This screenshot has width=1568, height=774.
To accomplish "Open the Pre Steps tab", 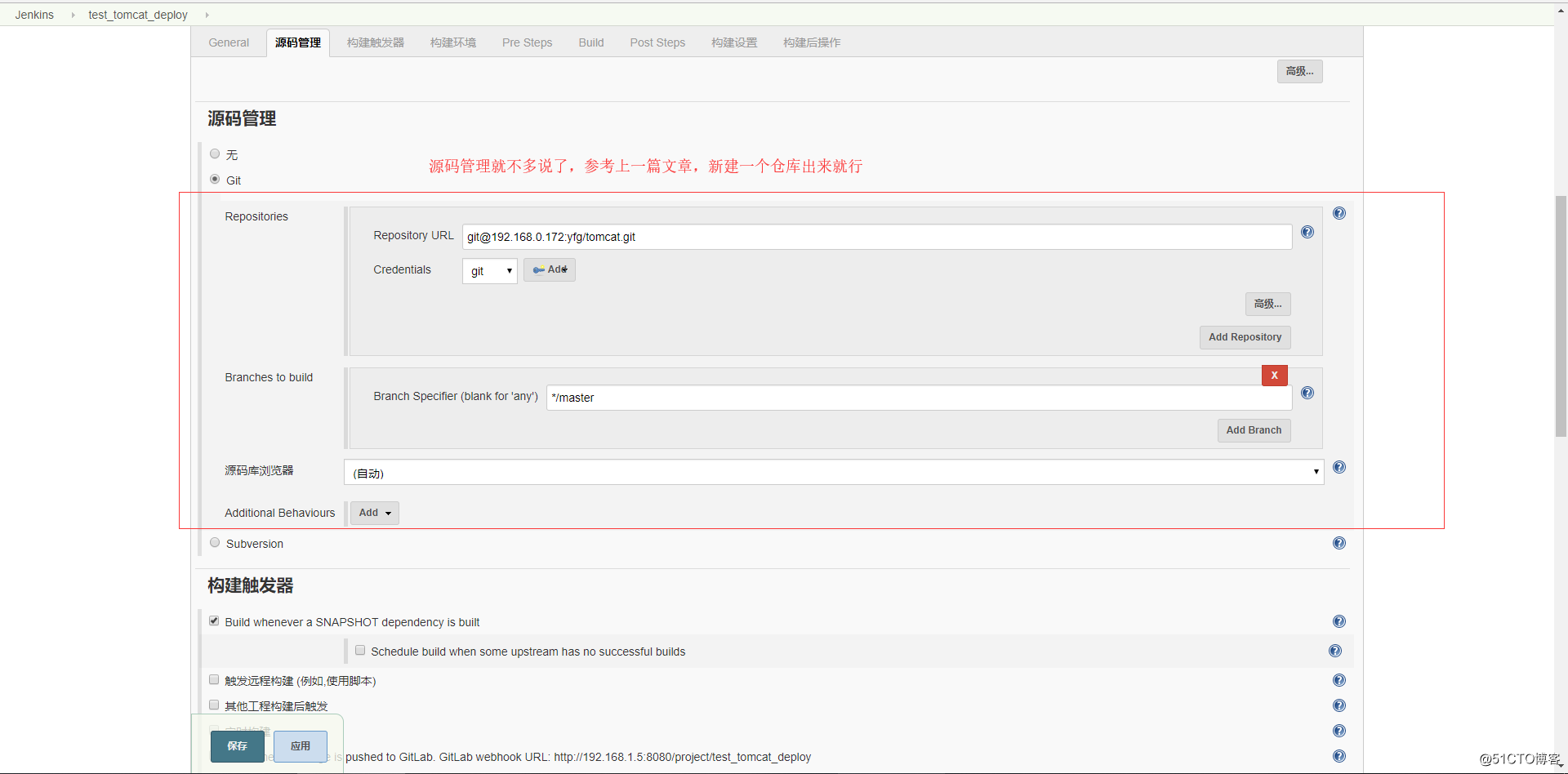I will [528, 42].
